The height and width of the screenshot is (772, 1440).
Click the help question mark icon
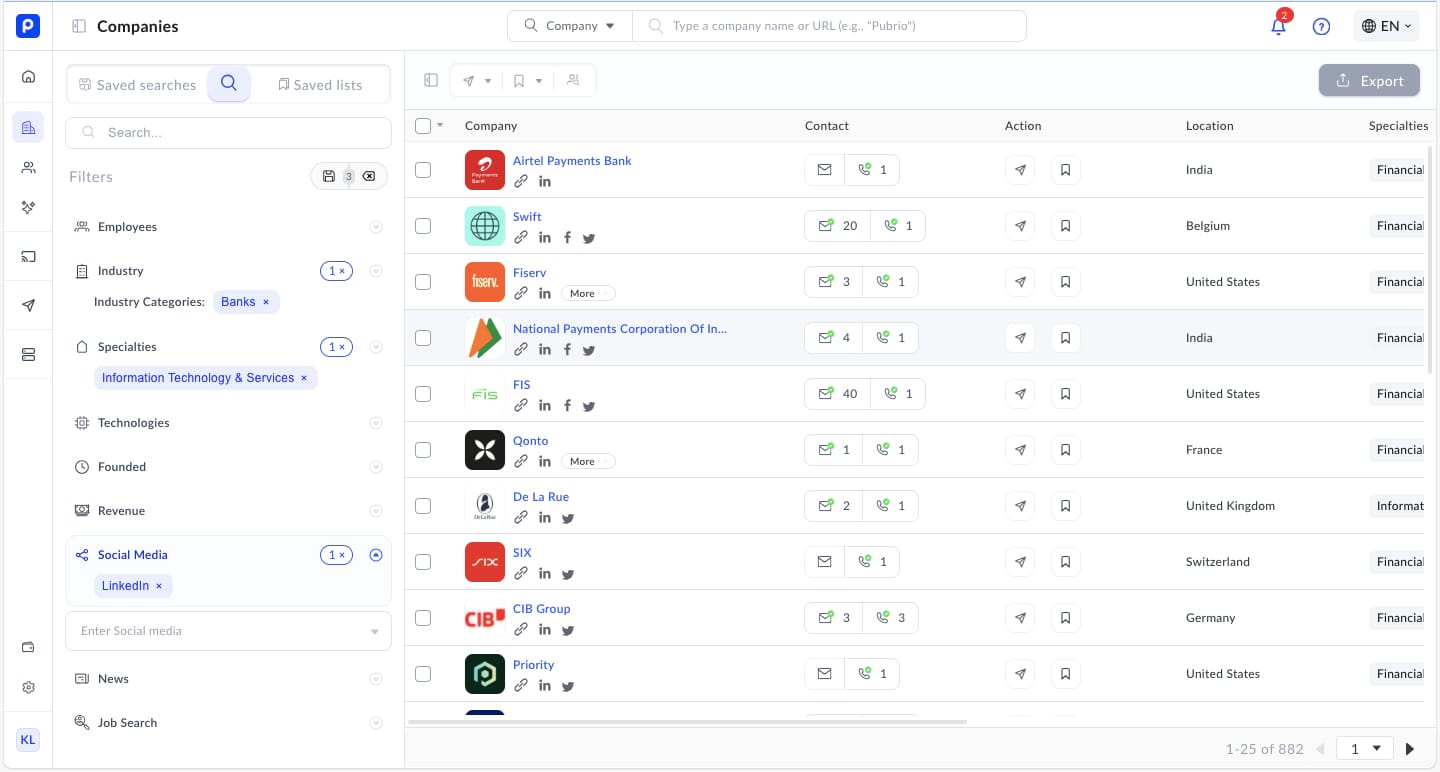pos(1321,27)
